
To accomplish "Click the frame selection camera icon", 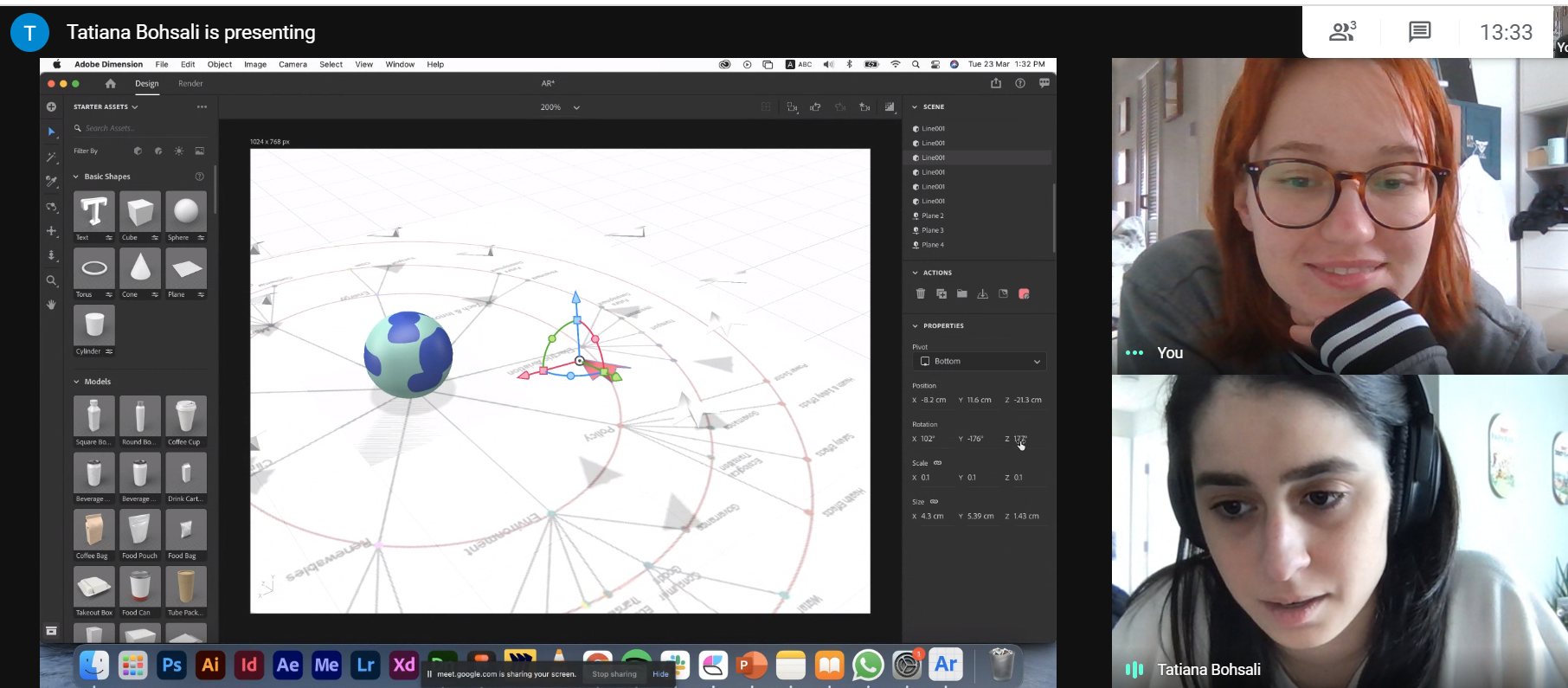I will pos(792,107).
